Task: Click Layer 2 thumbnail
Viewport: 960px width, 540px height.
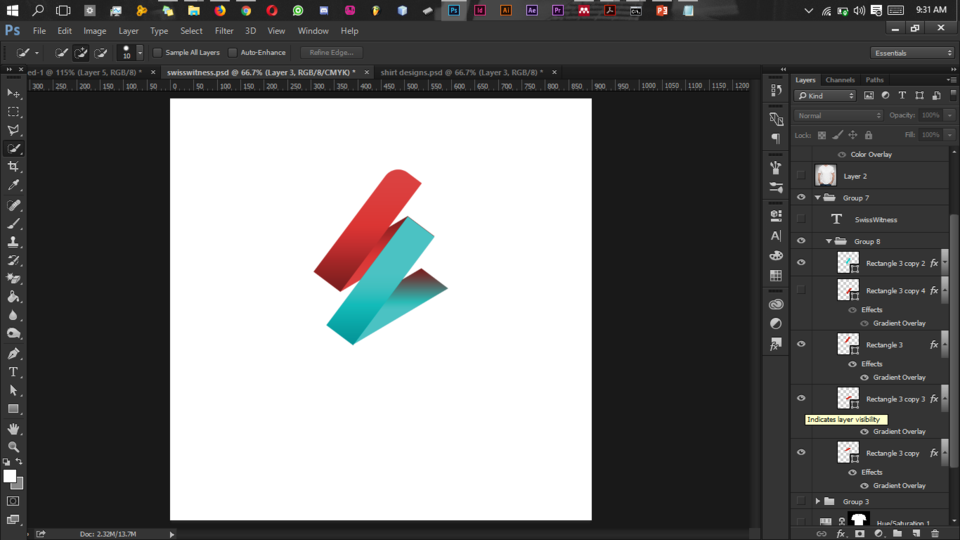Action: [x=825, y=176]
